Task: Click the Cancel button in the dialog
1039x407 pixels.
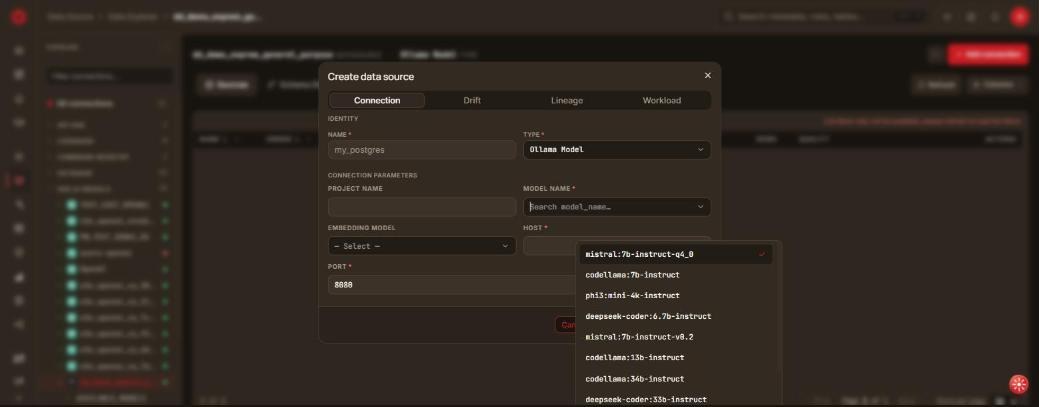Action: pos(566,325)
